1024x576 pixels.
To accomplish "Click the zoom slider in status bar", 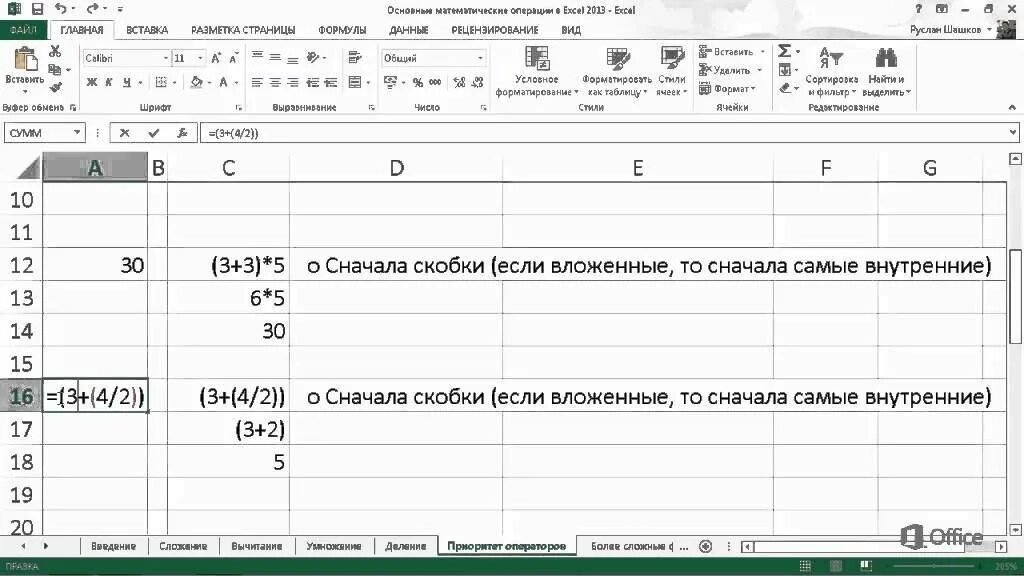I will point(934,566).
